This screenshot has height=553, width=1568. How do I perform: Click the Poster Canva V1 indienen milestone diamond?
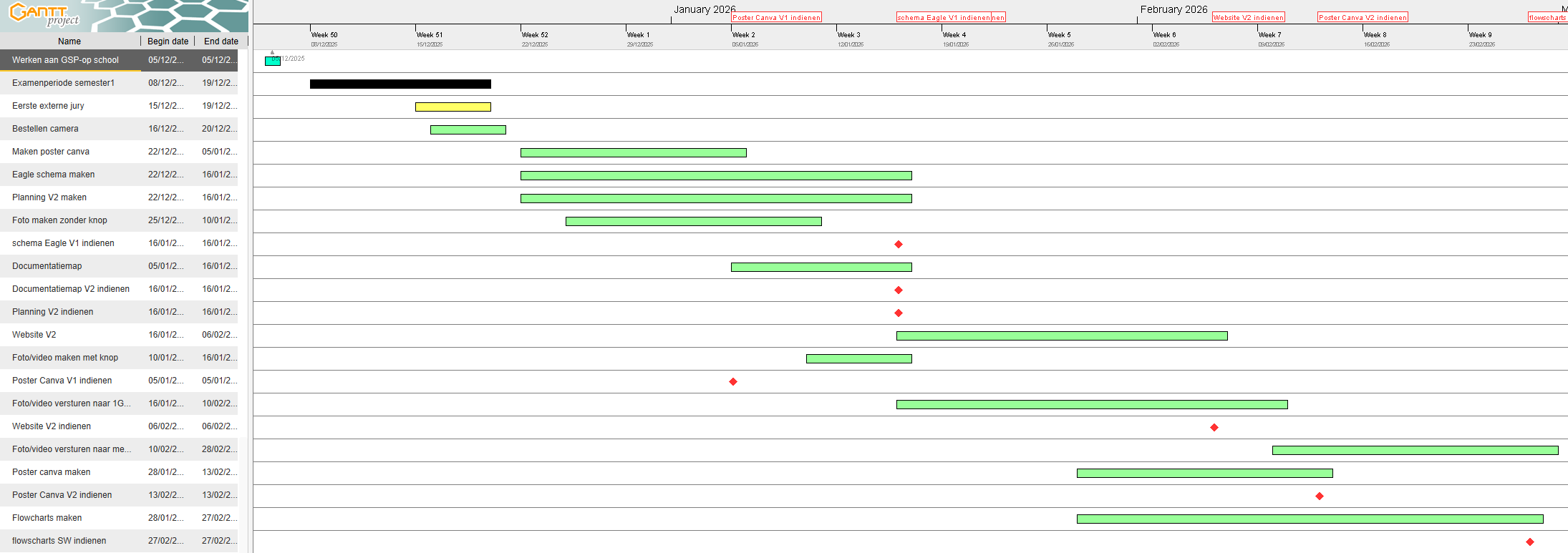pos(733,382)
